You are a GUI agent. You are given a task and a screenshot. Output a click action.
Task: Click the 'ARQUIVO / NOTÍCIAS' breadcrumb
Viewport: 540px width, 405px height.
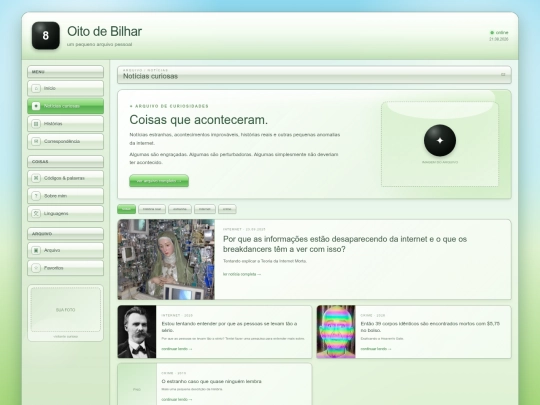coord(145,70)
